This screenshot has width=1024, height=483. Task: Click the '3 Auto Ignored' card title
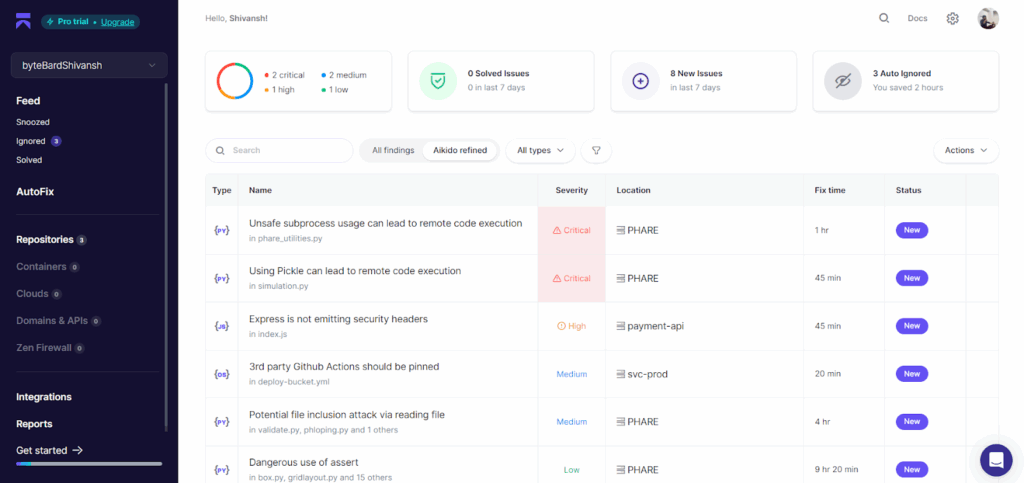pos(902,74)
